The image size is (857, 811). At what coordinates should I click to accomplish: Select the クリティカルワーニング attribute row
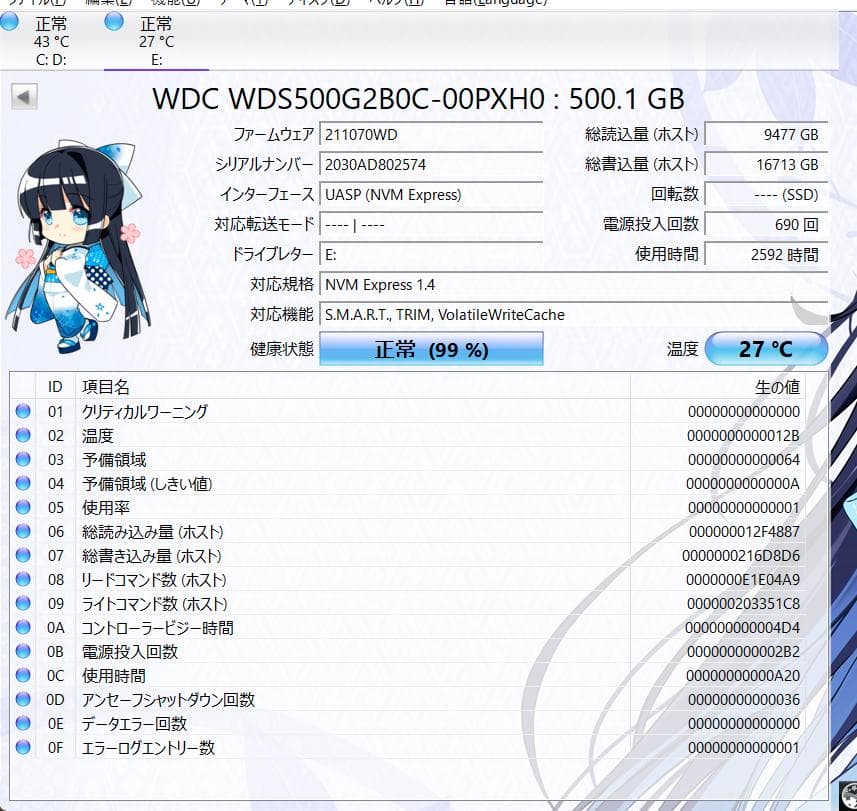[x=407, y=412]
